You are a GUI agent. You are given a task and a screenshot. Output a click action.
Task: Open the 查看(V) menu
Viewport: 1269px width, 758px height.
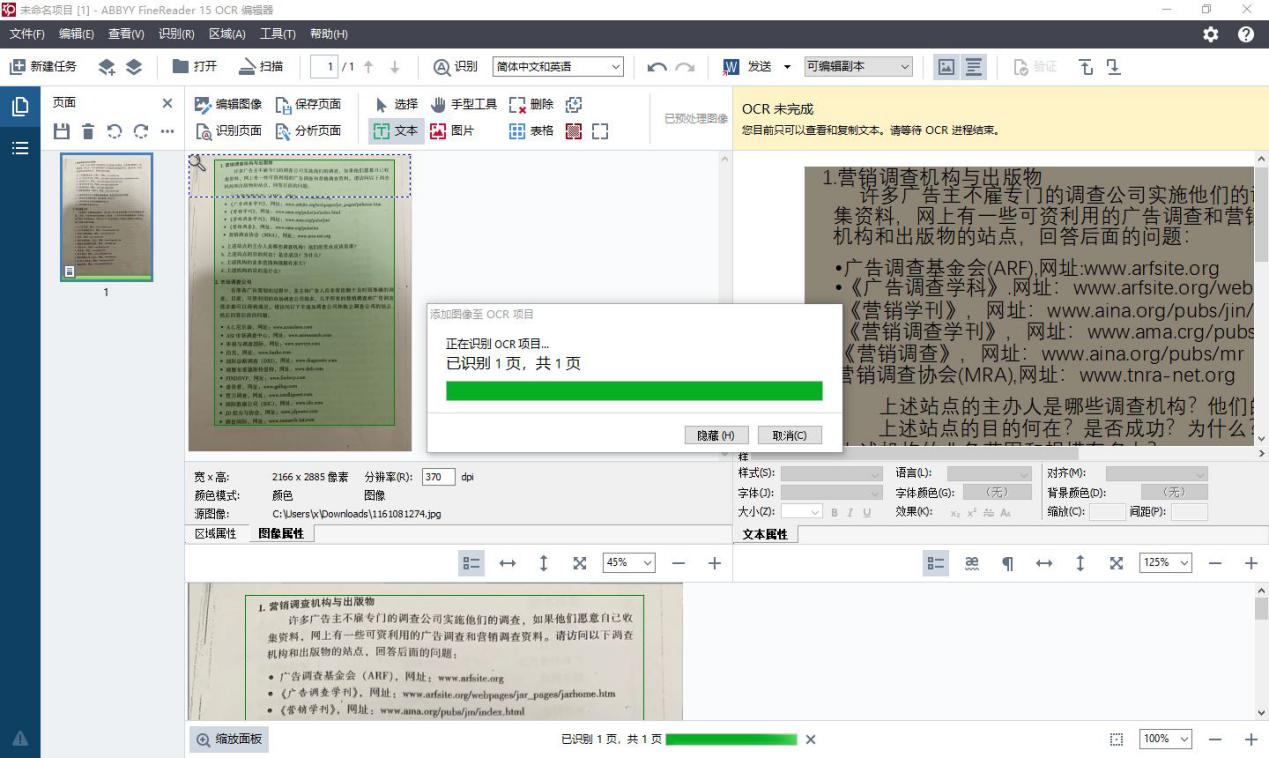tap(126, 34)
